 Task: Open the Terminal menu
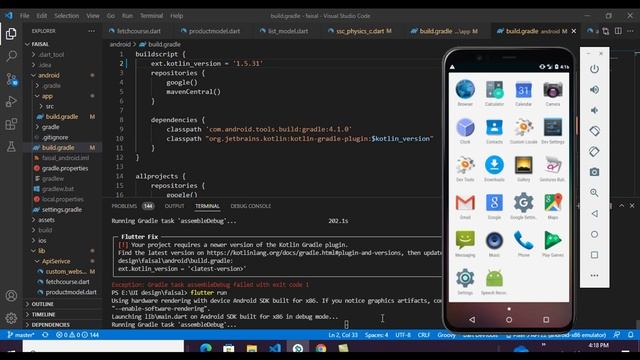pos(151,16)
